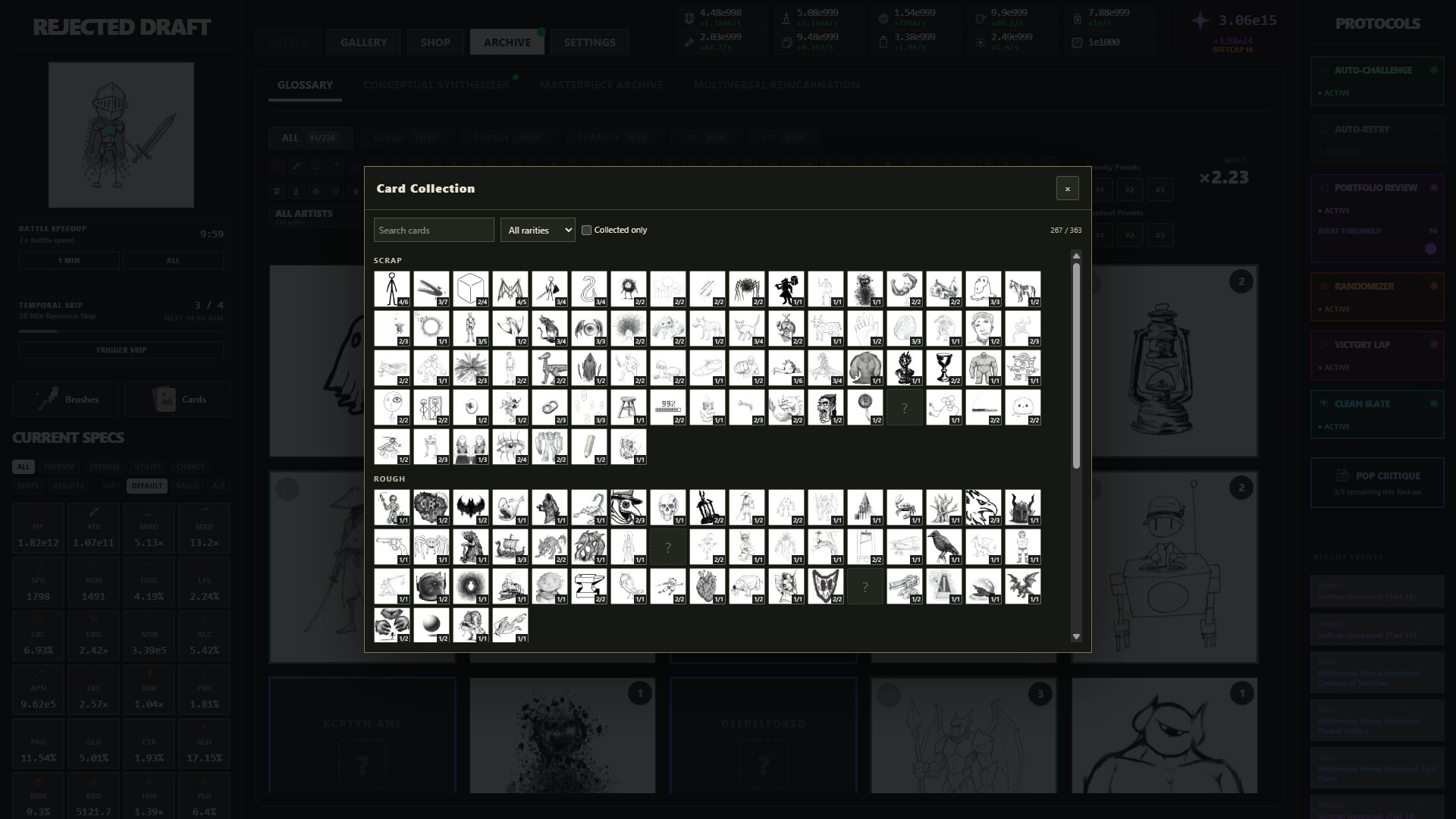Select the cow card in Scrap
Screen dimensions: 1456x819
pos(826,328)
